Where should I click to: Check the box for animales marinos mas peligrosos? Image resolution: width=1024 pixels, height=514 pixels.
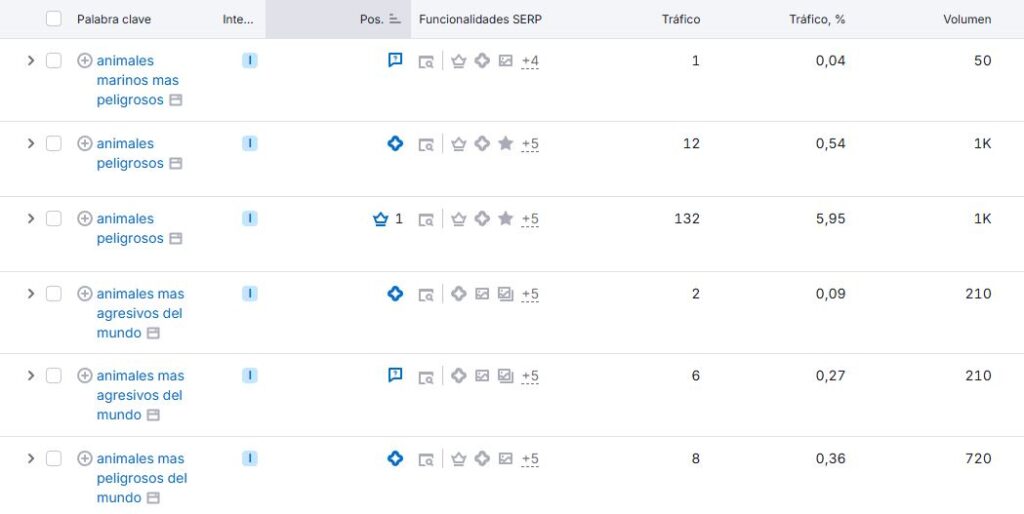[54, 61]
